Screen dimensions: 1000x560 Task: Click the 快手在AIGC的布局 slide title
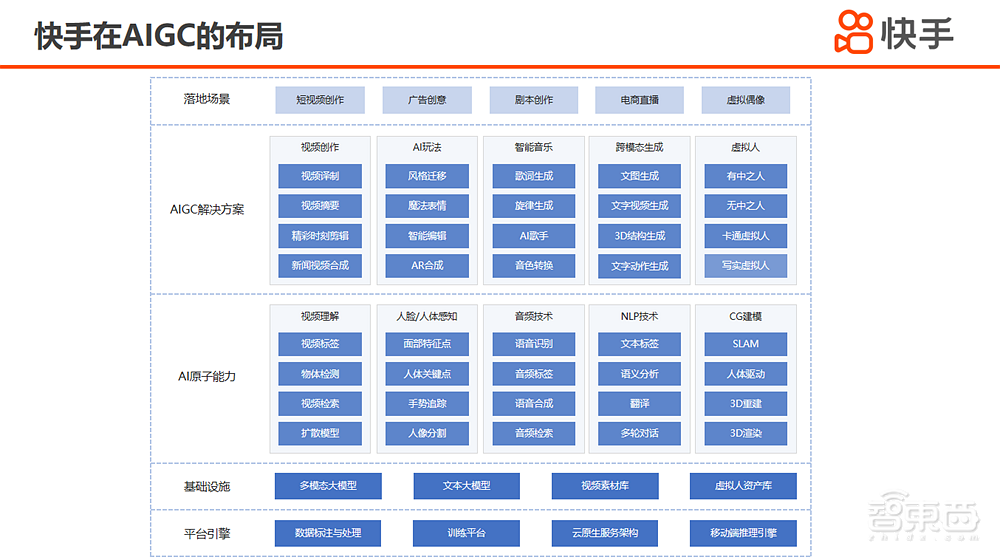(x=159, y=36)
